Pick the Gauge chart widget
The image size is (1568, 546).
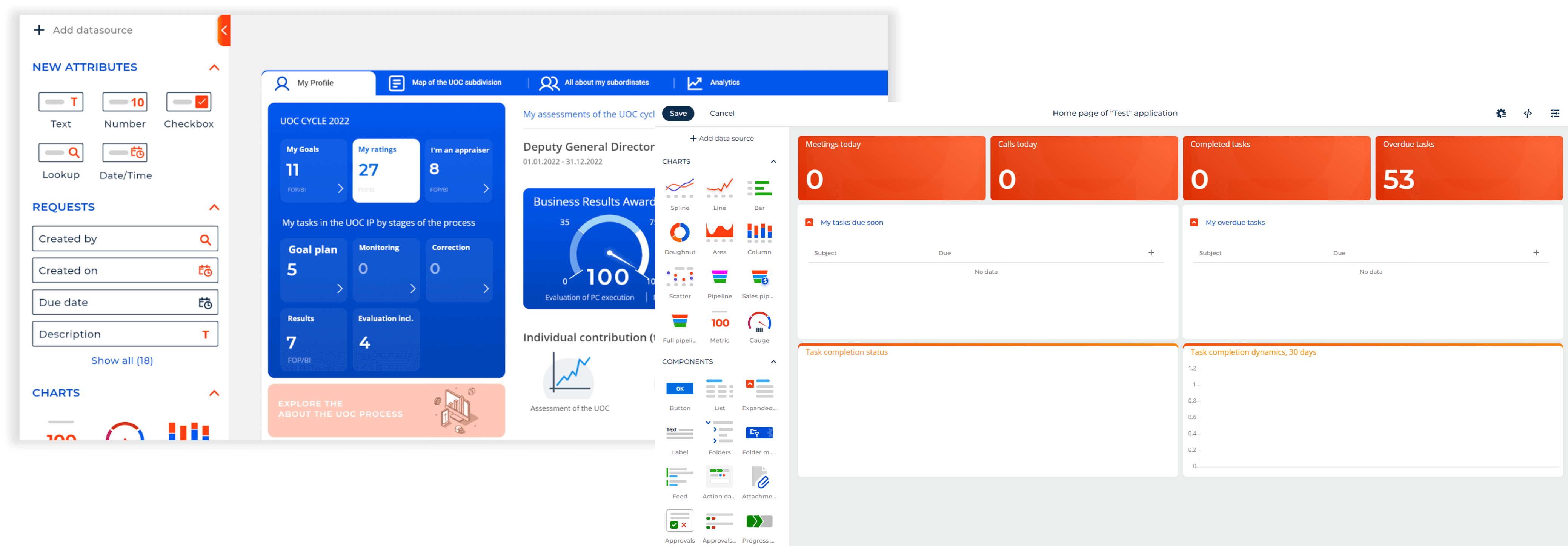[x=759, y=321]
